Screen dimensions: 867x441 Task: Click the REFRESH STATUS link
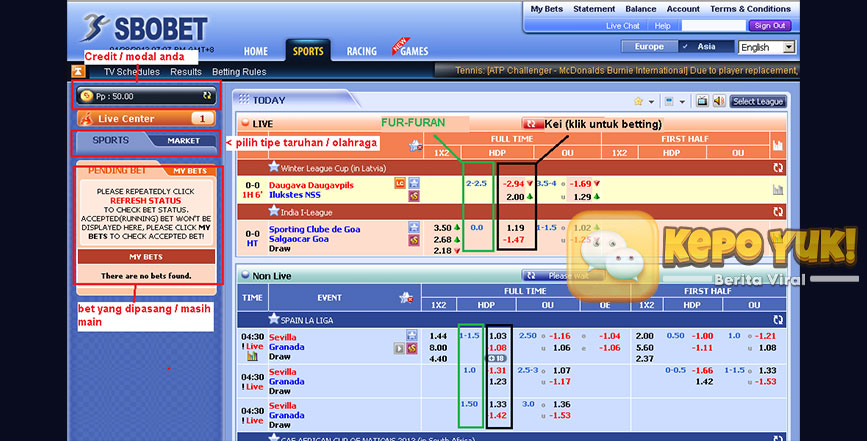click(x=145, y=201)
